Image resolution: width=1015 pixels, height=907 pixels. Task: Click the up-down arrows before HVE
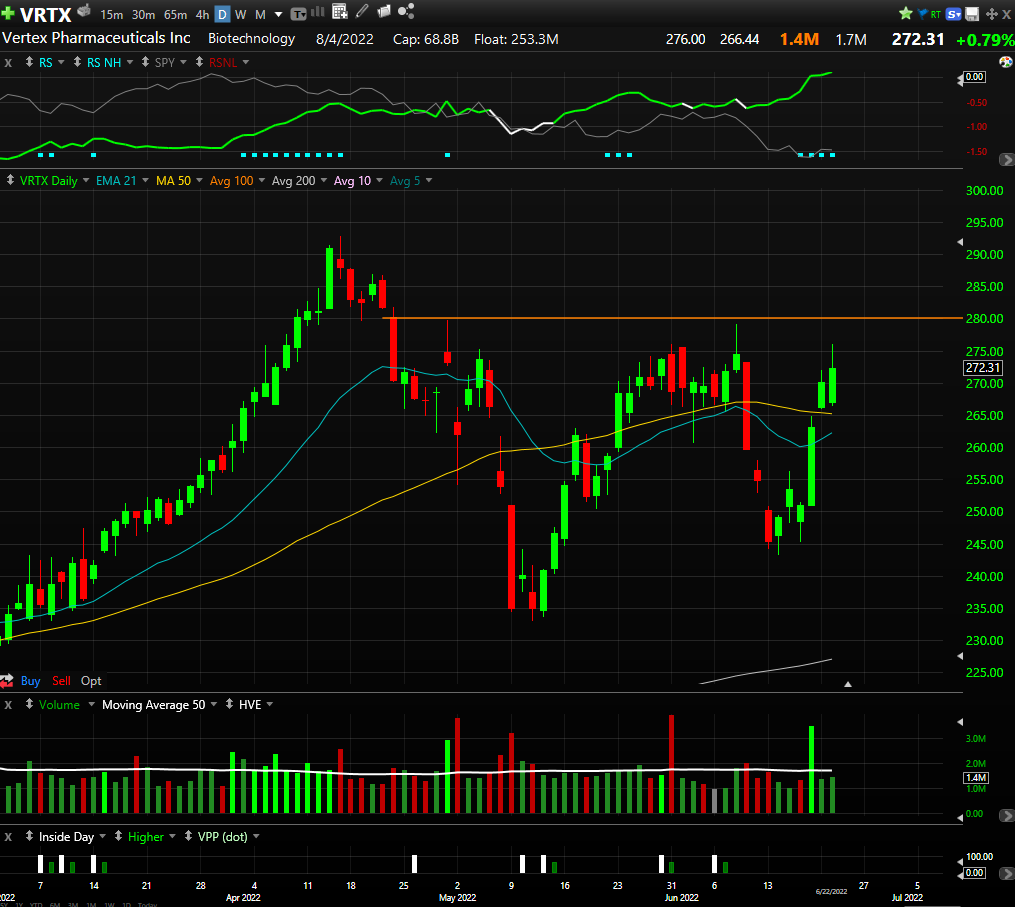pos(229,704)
